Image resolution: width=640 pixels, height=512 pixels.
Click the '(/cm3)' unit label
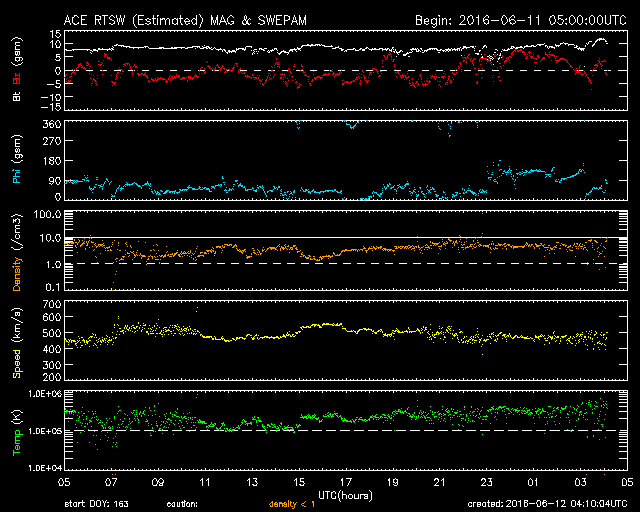[16, 232]
